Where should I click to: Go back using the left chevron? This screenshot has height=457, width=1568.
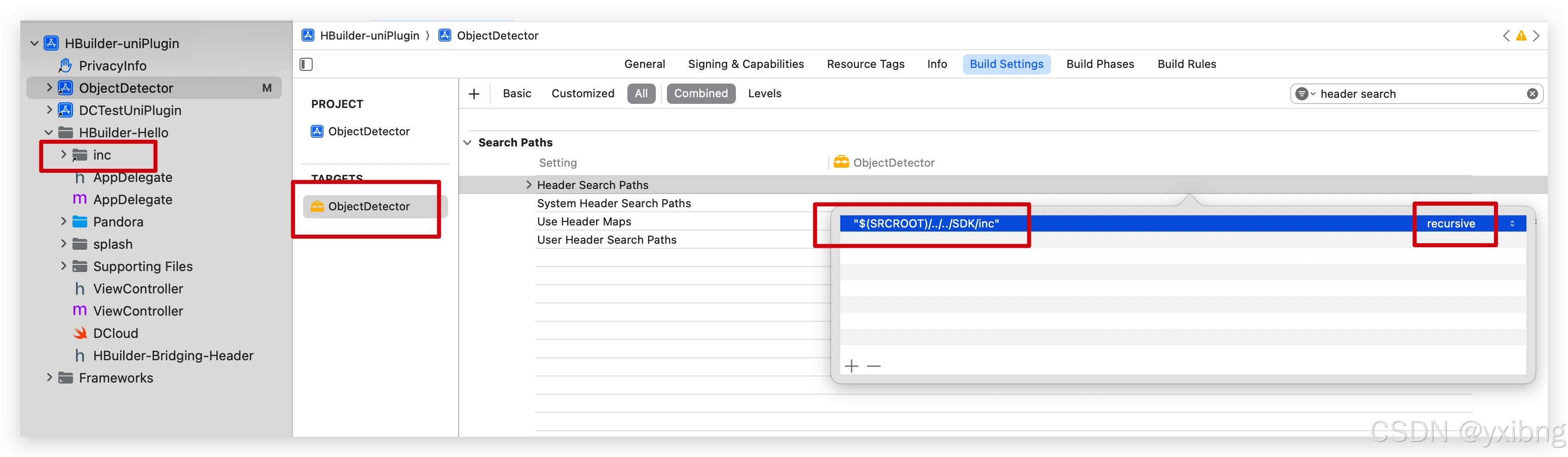click(1506, 36)
